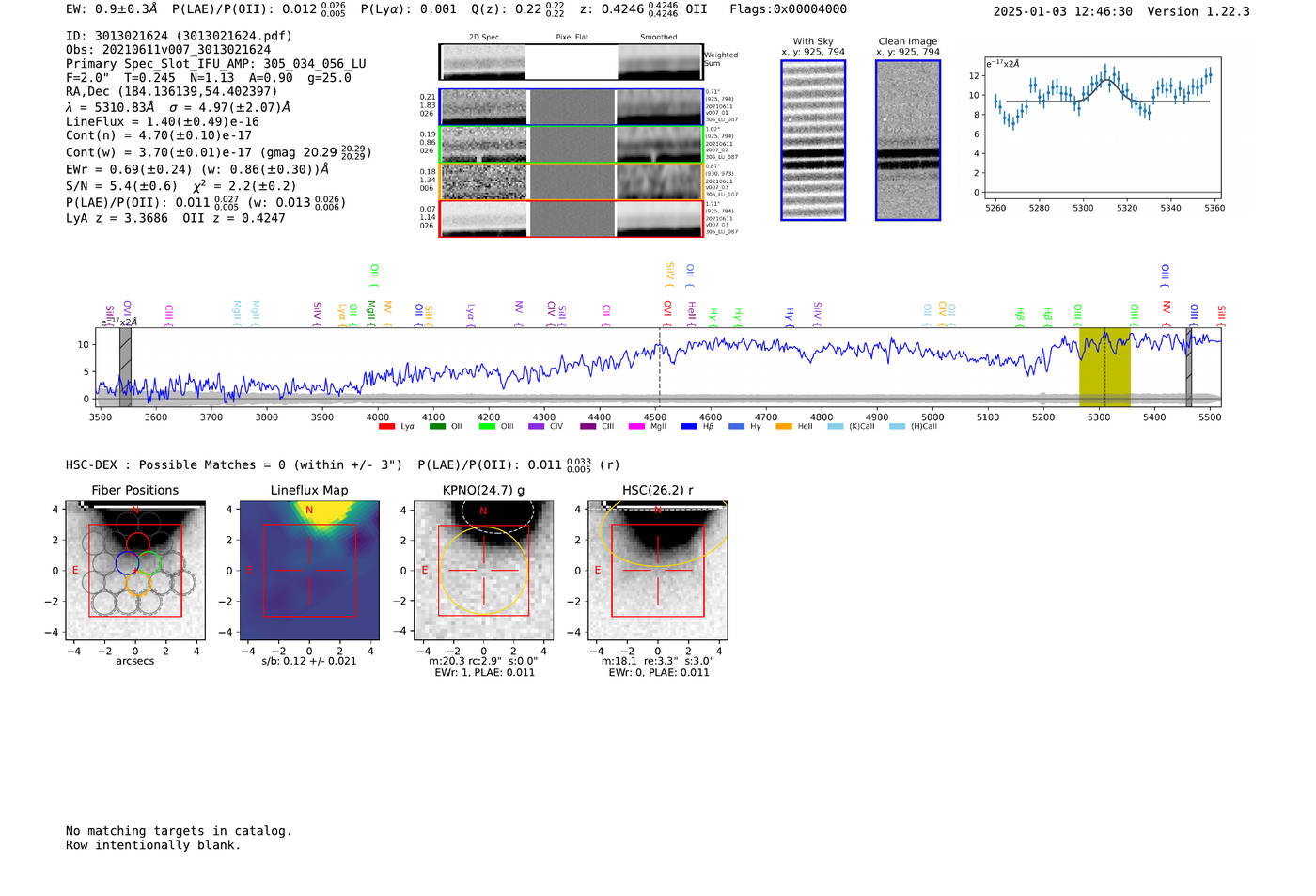Open the emission line Gaussian fit plot
The width and height of the screenshot is (1316, 896).
pos(1102,128)
